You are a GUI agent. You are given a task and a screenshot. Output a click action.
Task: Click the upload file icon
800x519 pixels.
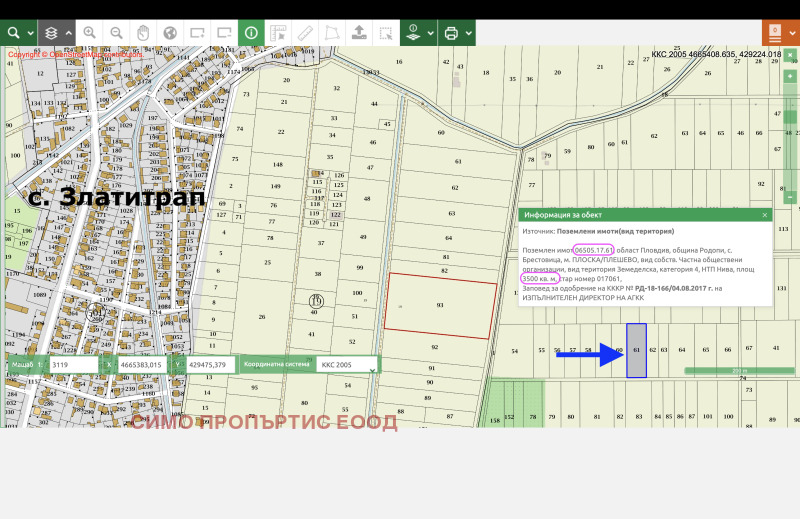tap(359, 33)
